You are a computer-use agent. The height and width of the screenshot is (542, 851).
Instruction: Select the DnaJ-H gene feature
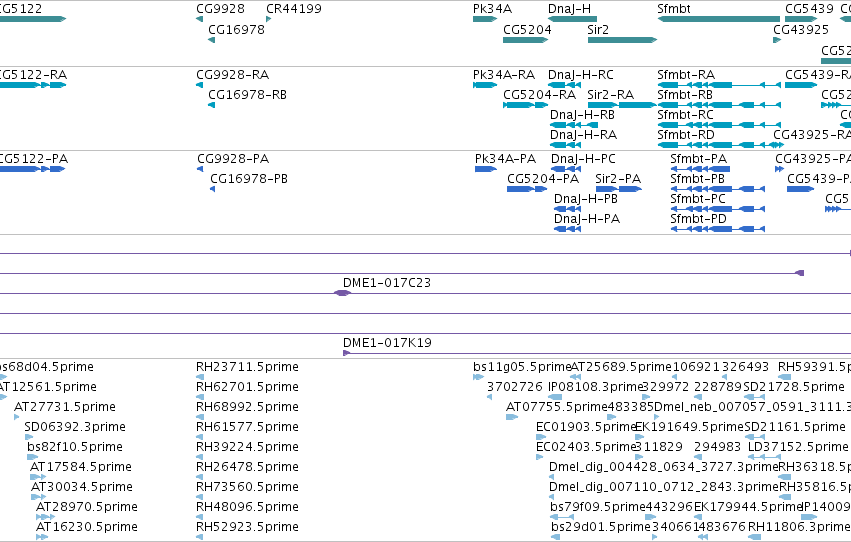pyautogui.click(x=572, y=19)
